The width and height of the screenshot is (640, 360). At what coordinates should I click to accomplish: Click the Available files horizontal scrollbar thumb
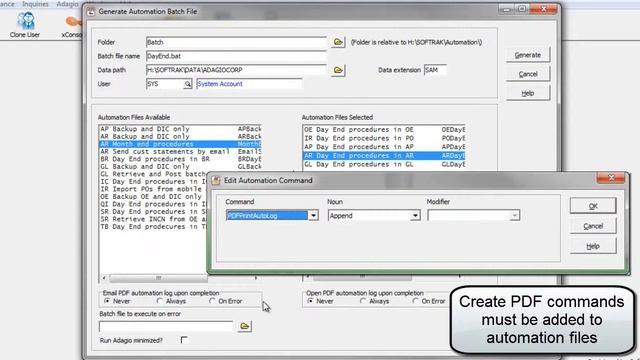coord(158,278)
